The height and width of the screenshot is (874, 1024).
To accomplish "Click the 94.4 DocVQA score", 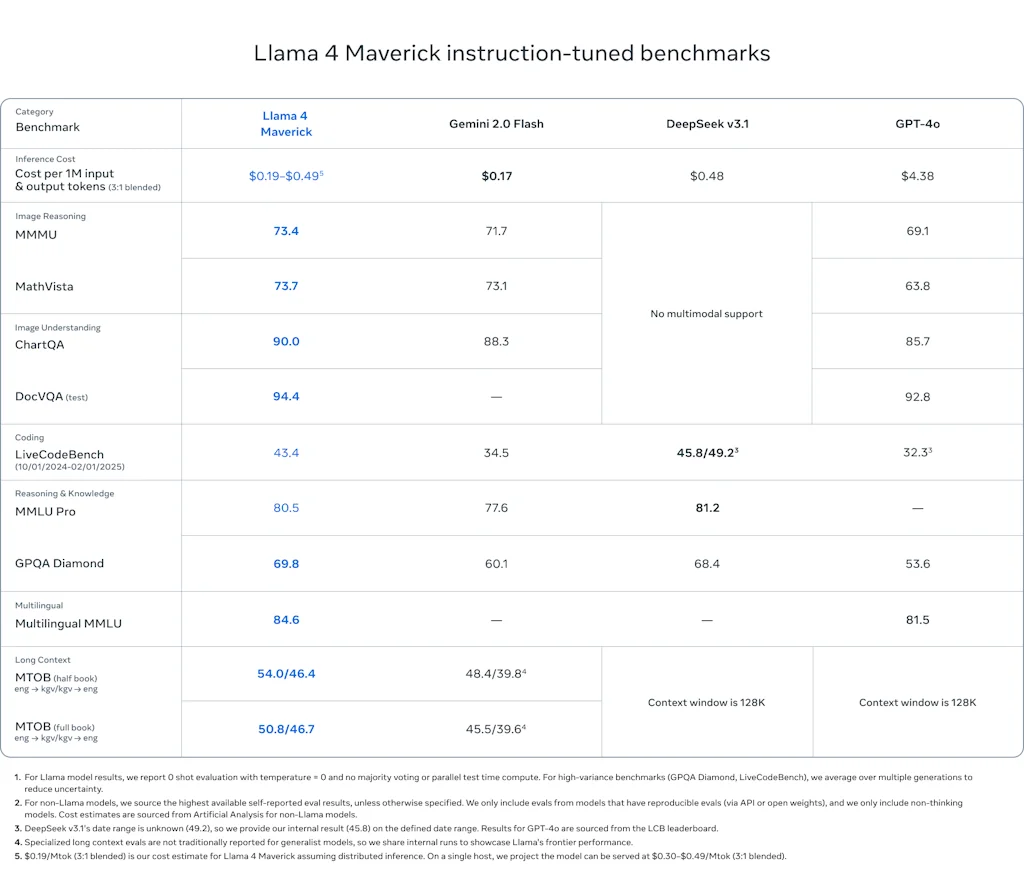I will 286,396.
